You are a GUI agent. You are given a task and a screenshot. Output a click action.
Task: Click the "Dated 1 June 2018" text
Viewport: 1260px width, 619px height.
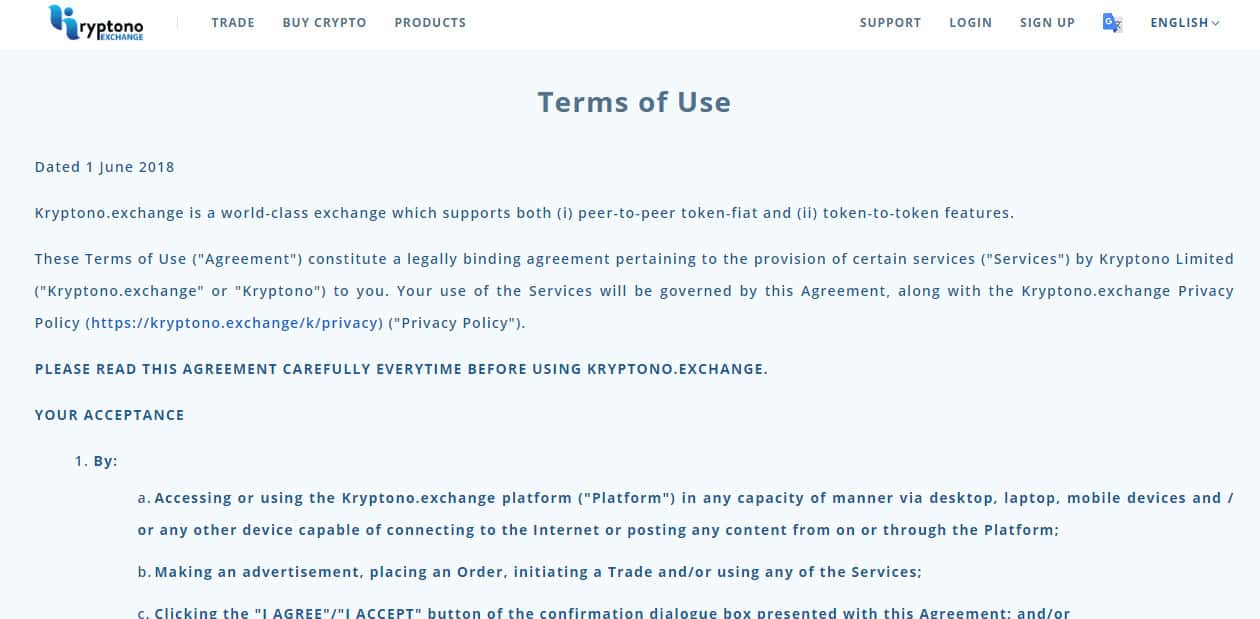pyautogui.click(x=105, y=167)
